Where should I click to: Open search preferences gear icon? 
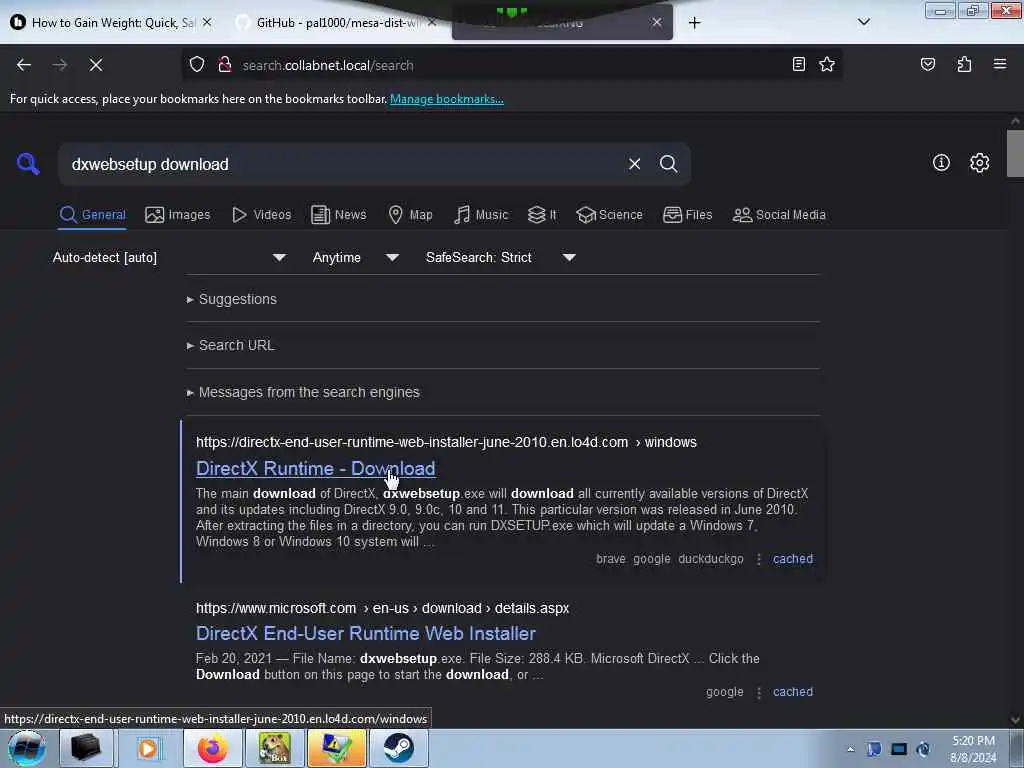click(979, 163)
